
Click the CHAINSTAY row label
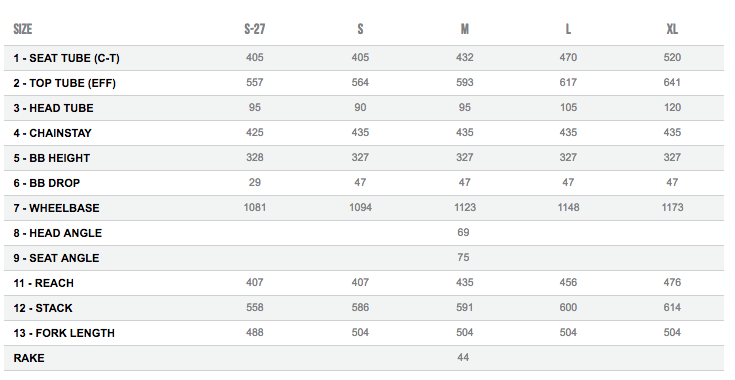pyautogui.click(x=52, y=133)
